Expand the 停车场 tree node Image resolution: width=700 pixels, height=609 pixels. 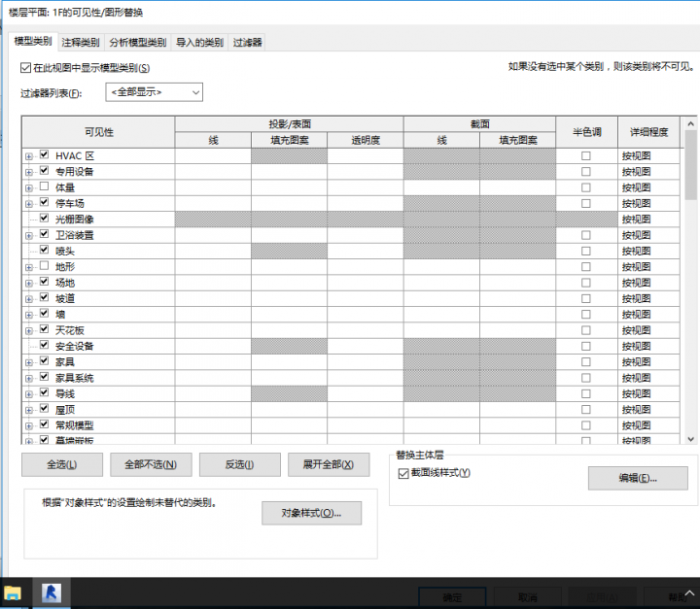click(x=29, y=203)
